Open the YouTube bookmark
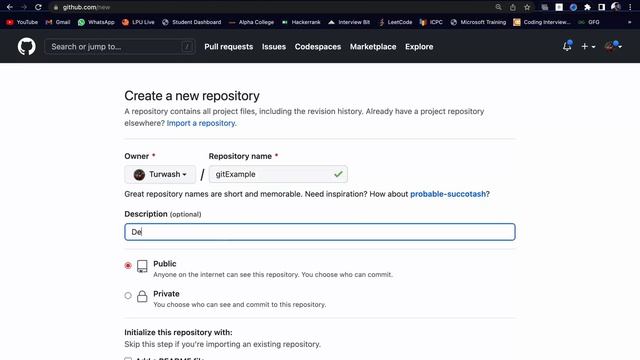640x360 pixels. (22, 22)
